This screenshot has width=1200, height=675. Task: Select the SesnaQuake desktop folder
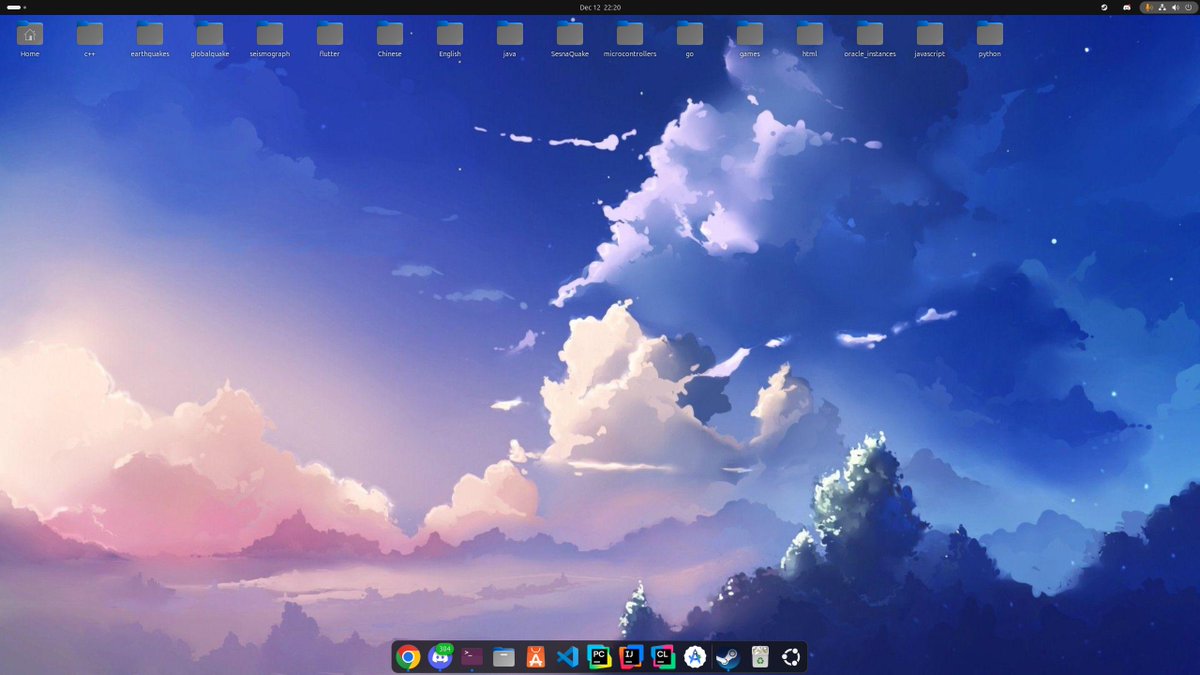(x=570, y=38)
